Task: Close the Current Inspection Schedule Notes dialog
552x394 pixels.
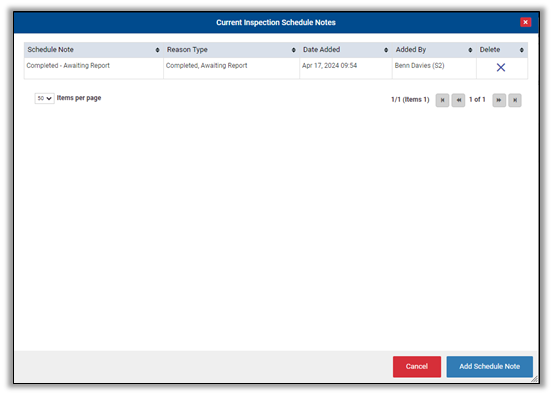Action: coord(525,22)
